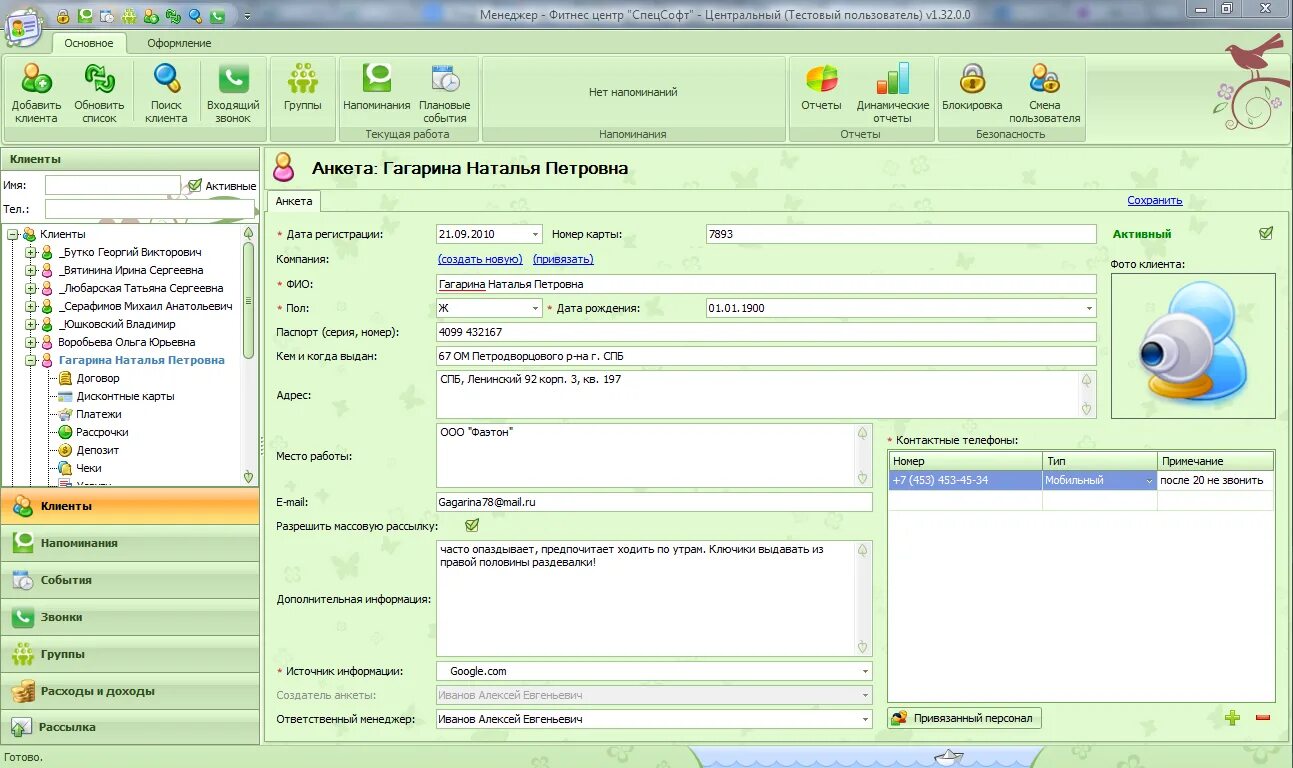Click the lock icon in quick access toolbar

point(62,16)
